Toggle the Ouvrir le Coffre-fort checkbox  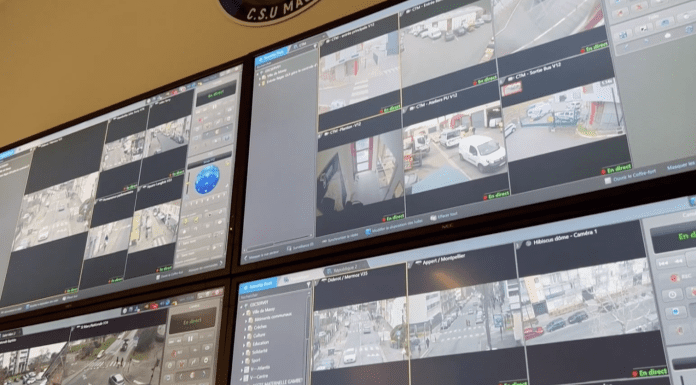[608, 181]
